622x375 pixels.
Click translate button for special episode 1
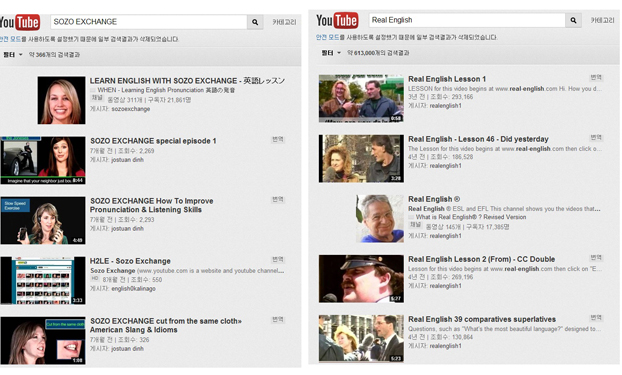tap(278, 139)
